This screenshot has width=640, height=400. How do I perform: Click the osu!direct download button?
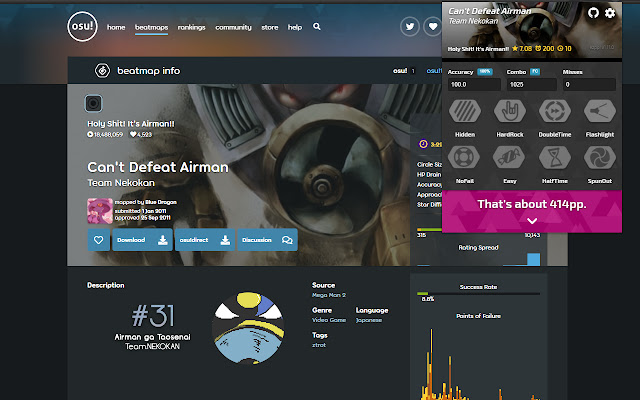205,240
